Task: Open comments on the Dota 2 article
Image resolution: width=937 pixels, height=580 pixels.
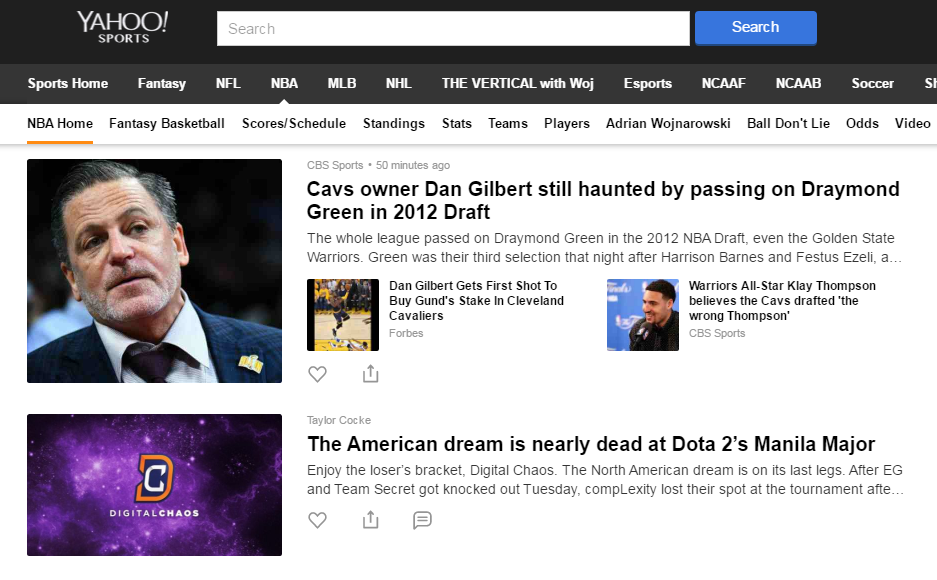Action: [422, 520]
